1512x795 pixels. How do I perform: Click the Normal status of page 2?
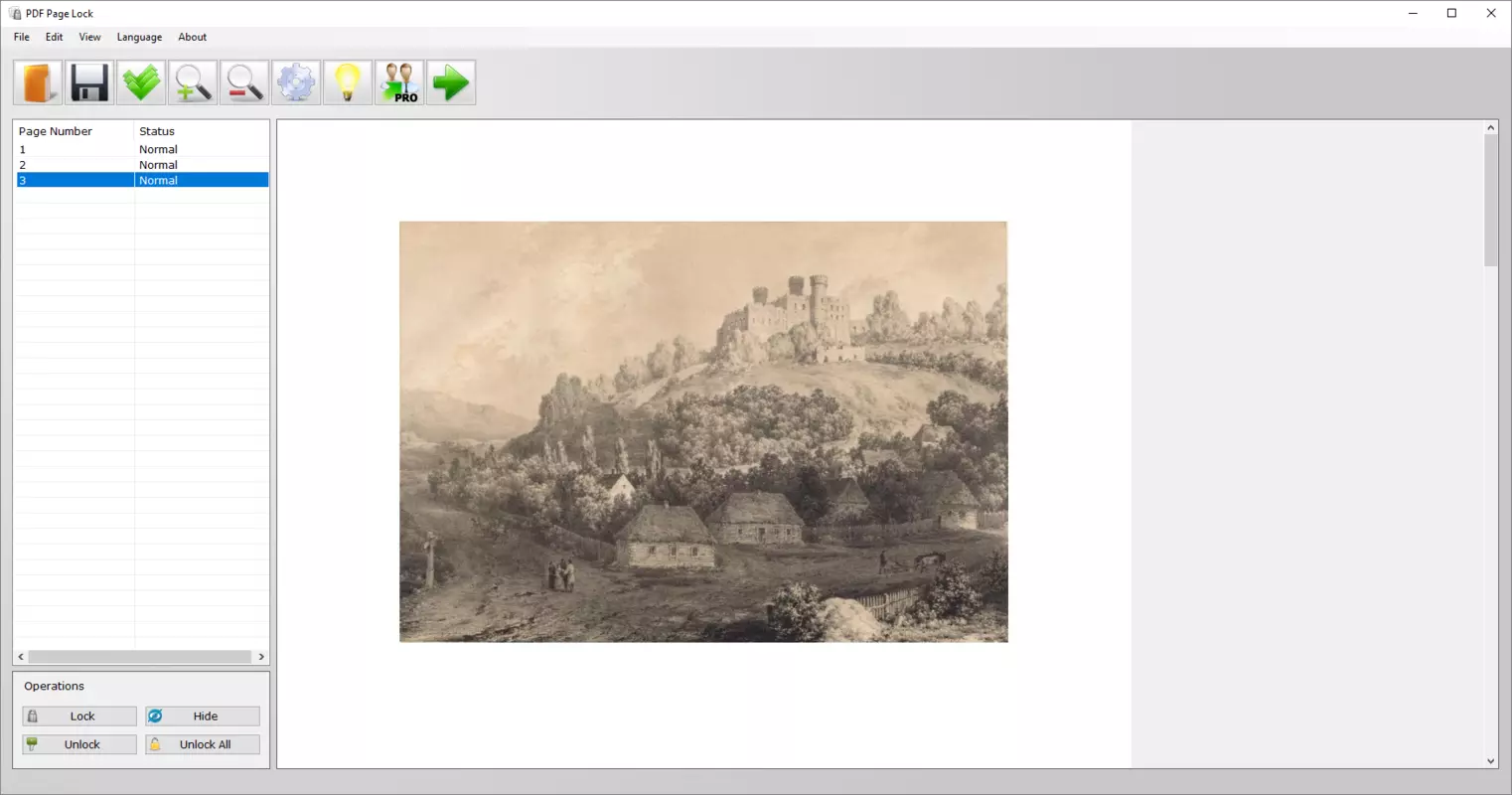[158, 165]
